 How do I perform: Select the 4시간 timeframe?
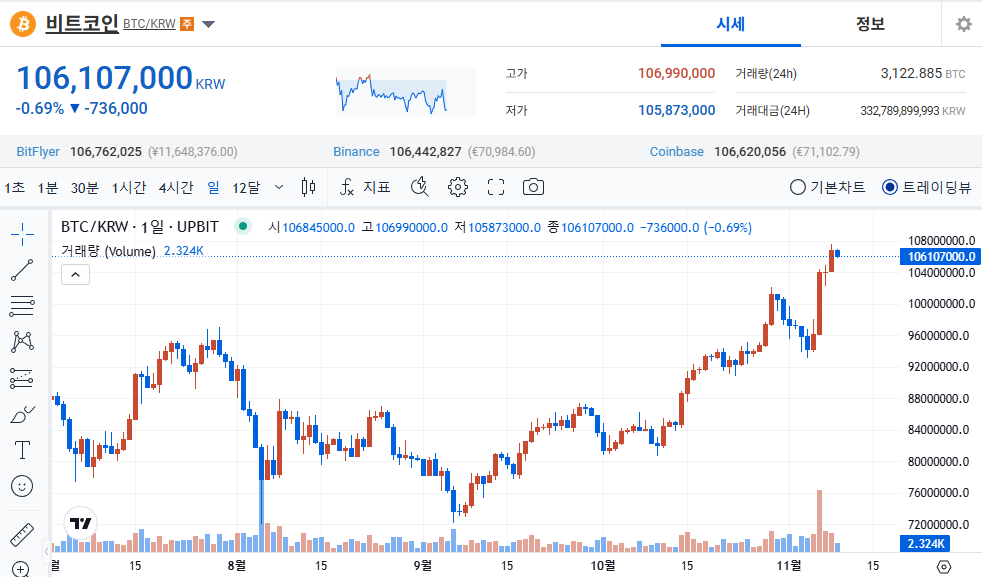click(176, 187)
